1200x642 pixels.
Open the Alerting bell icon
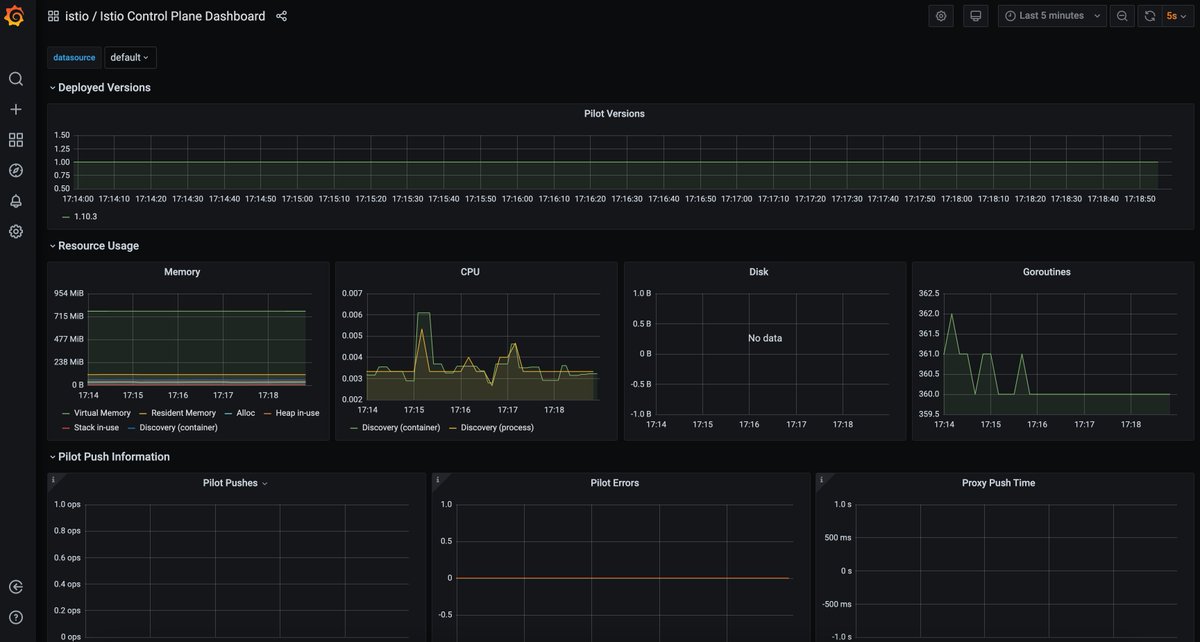coord(15,201)
